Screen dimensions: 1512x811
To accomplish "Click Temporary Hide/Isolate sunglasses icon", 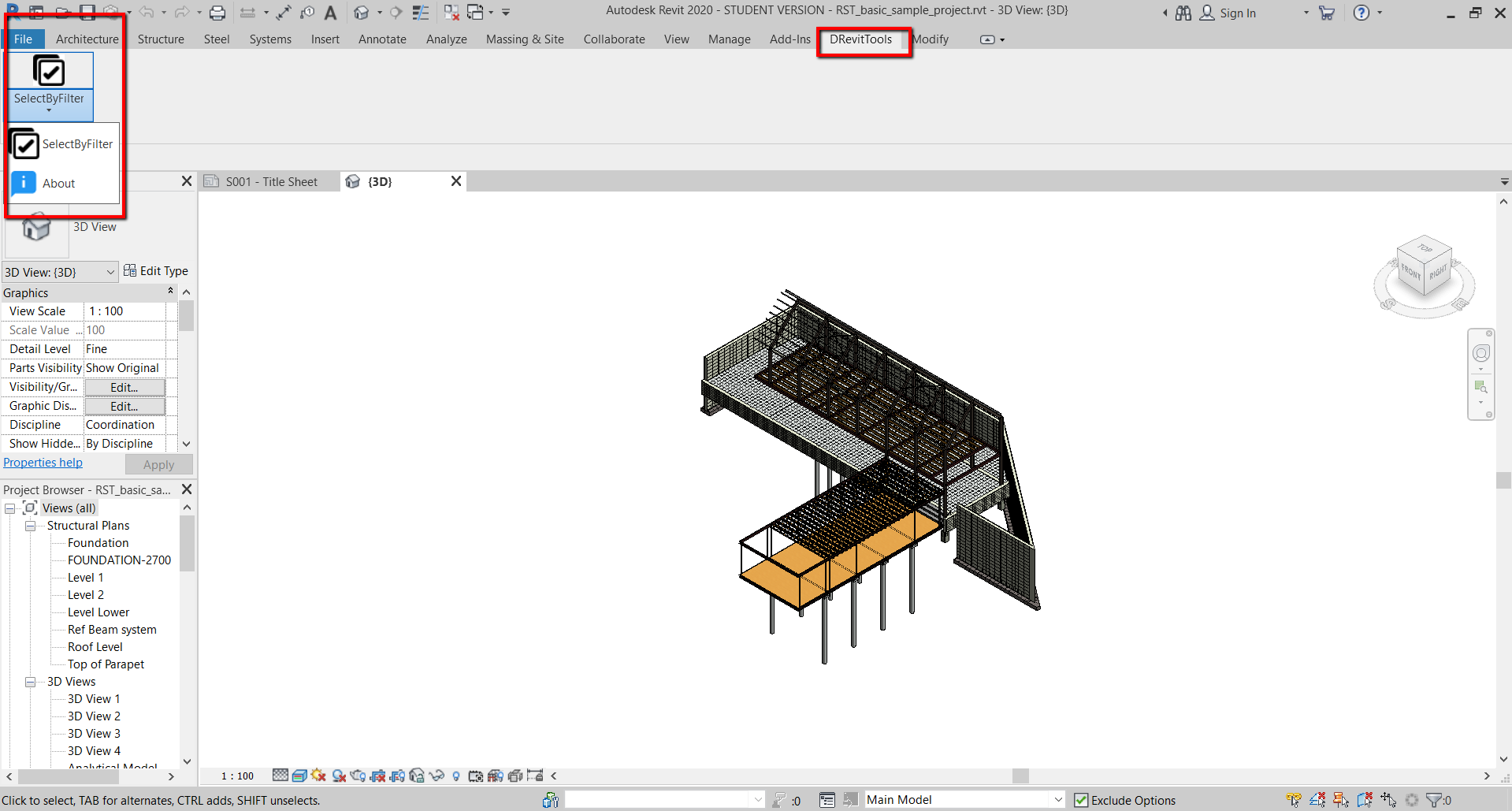I will pyautogui.click(x=437, y=776).
